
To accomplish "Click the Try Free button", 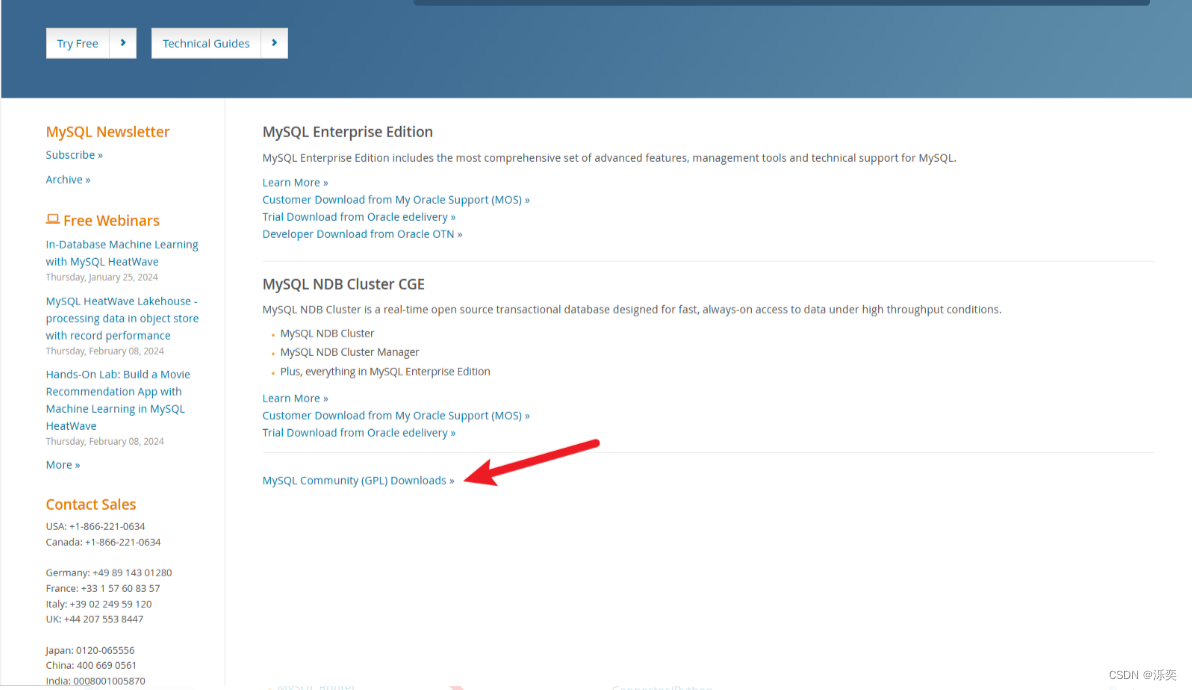I will [78, 43].
